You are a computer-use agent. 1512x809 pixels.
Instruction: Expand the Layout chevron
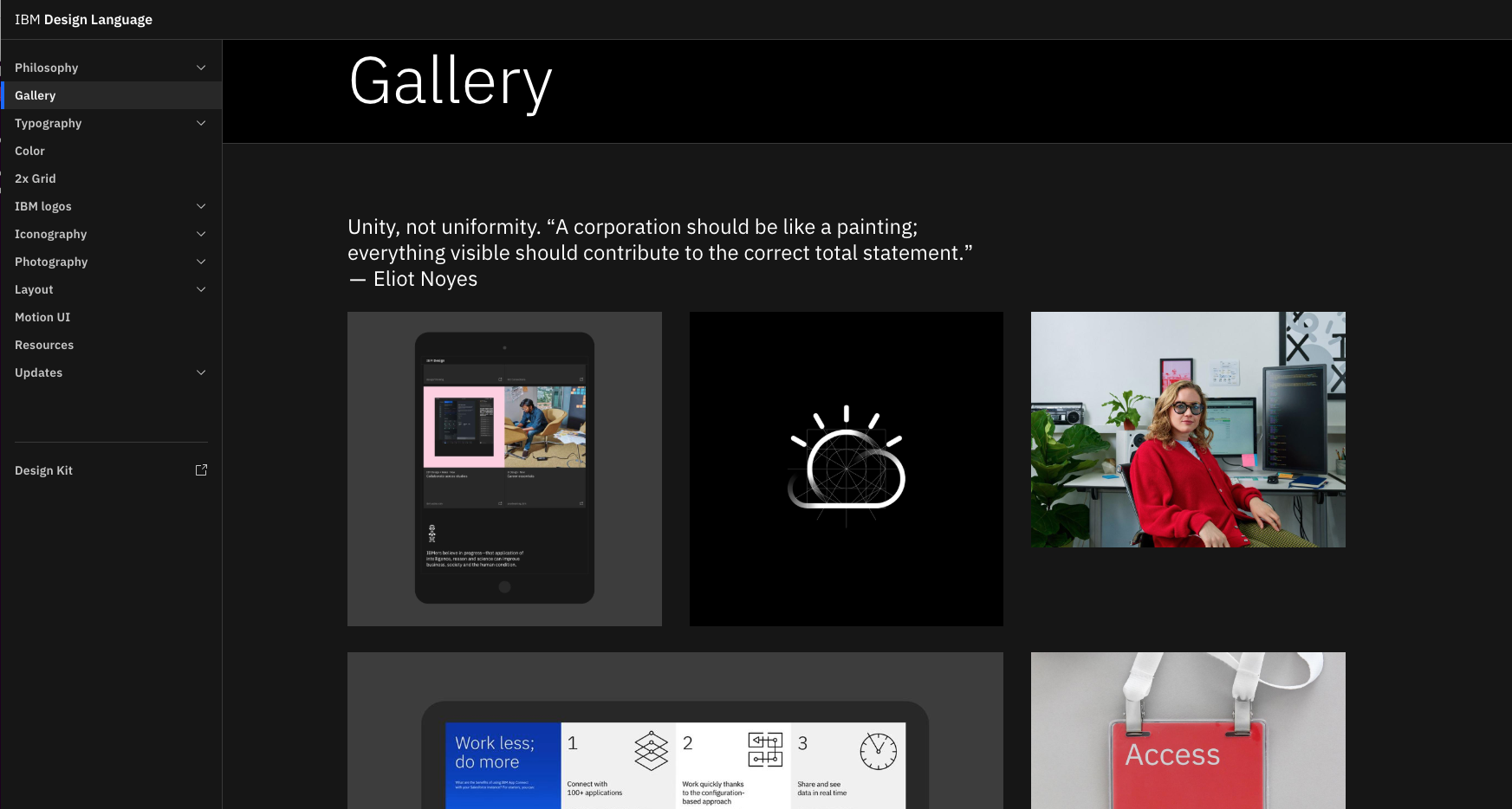(201, 289)
